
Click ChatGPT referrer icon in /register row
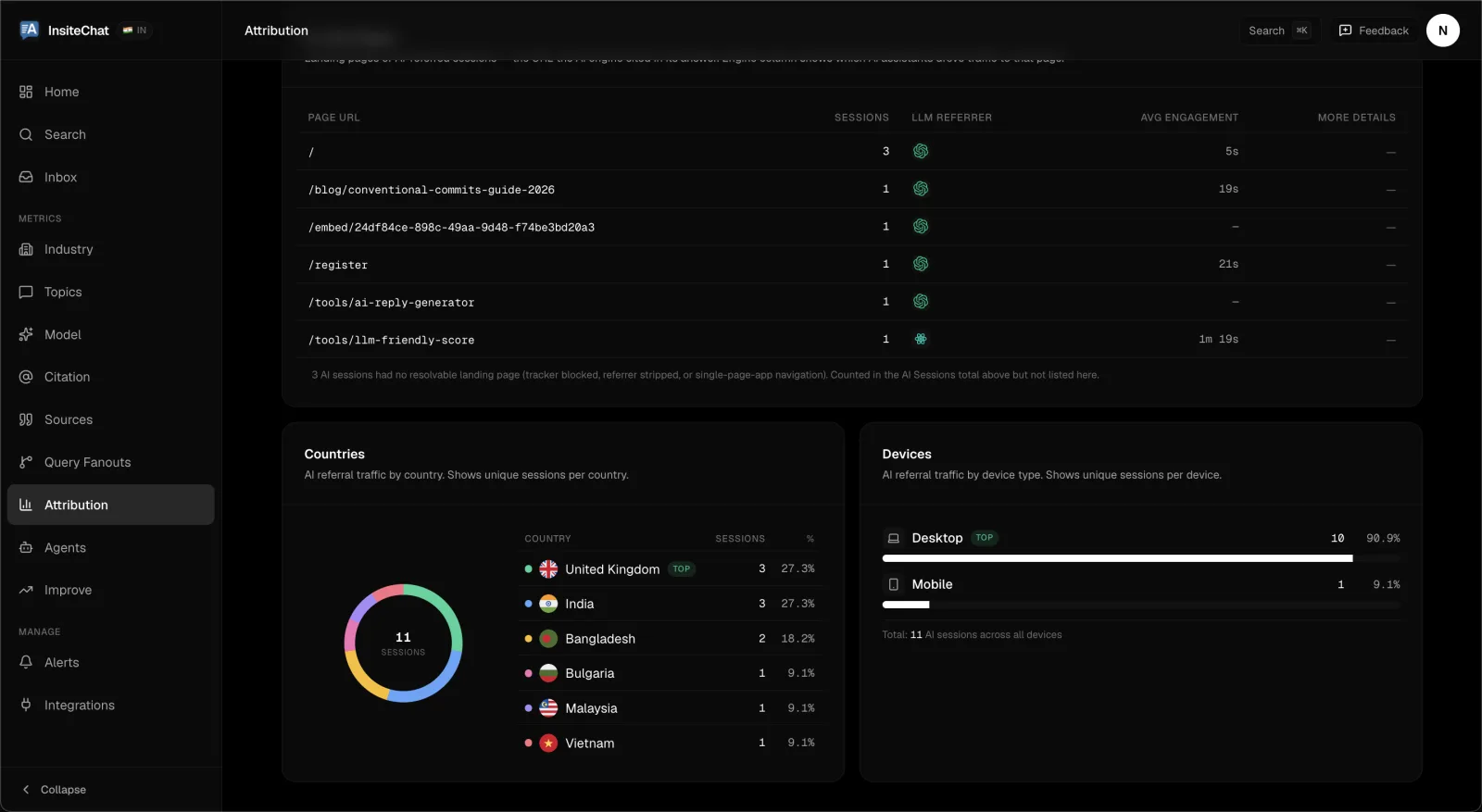click(921, 264)
